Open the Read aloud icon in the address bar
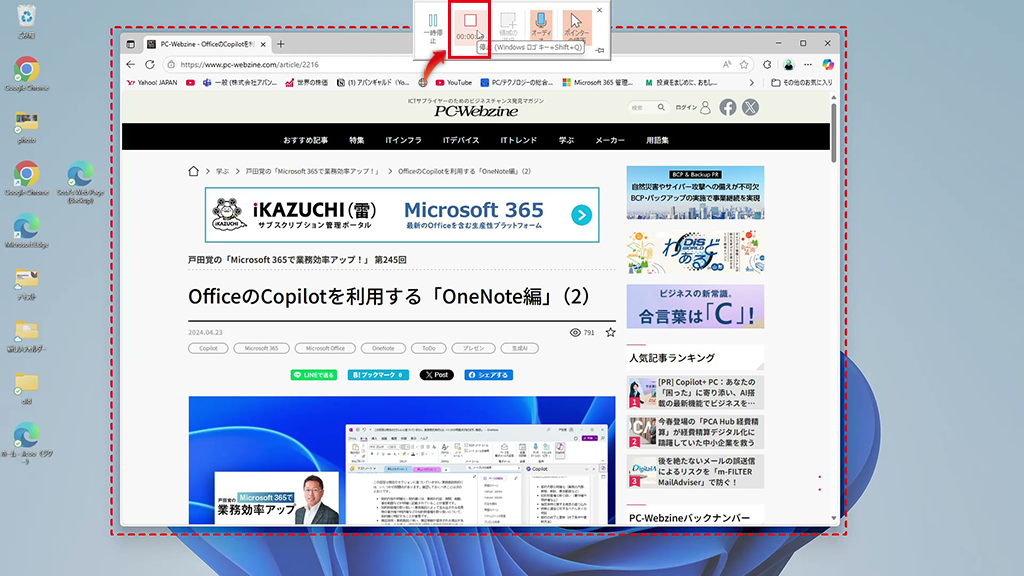 pos(727,65)
